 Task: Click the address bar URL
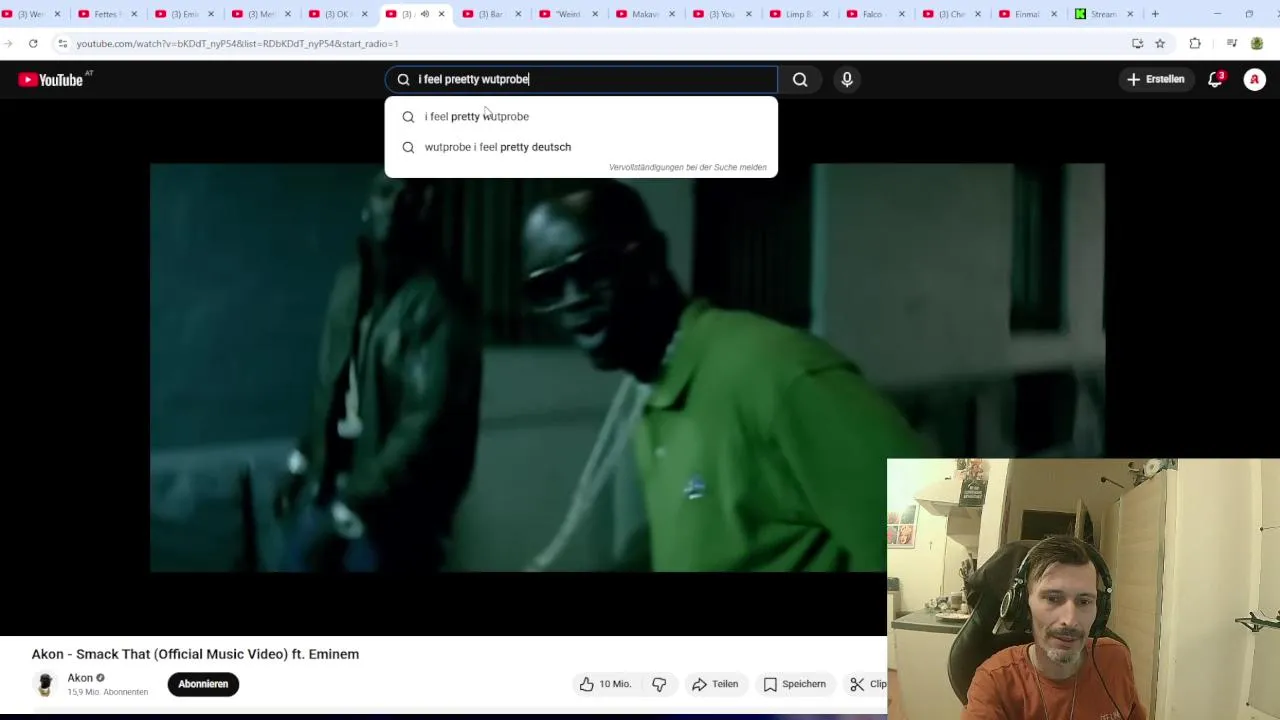click(x=237, y=44)
